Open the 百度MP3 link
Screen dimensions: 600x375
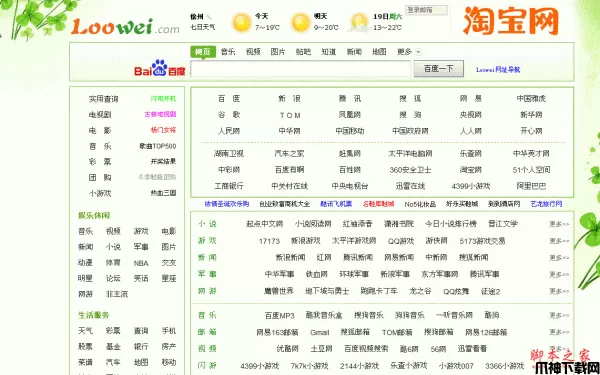pos(280,316)
